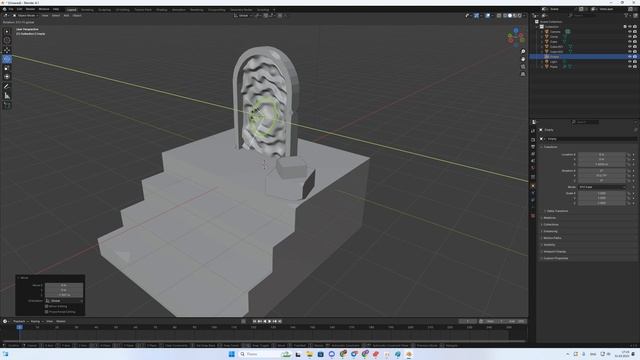The image size is (640, 360).
Task: Expand the Viewport Display panel
Action: tap(555, 251)
